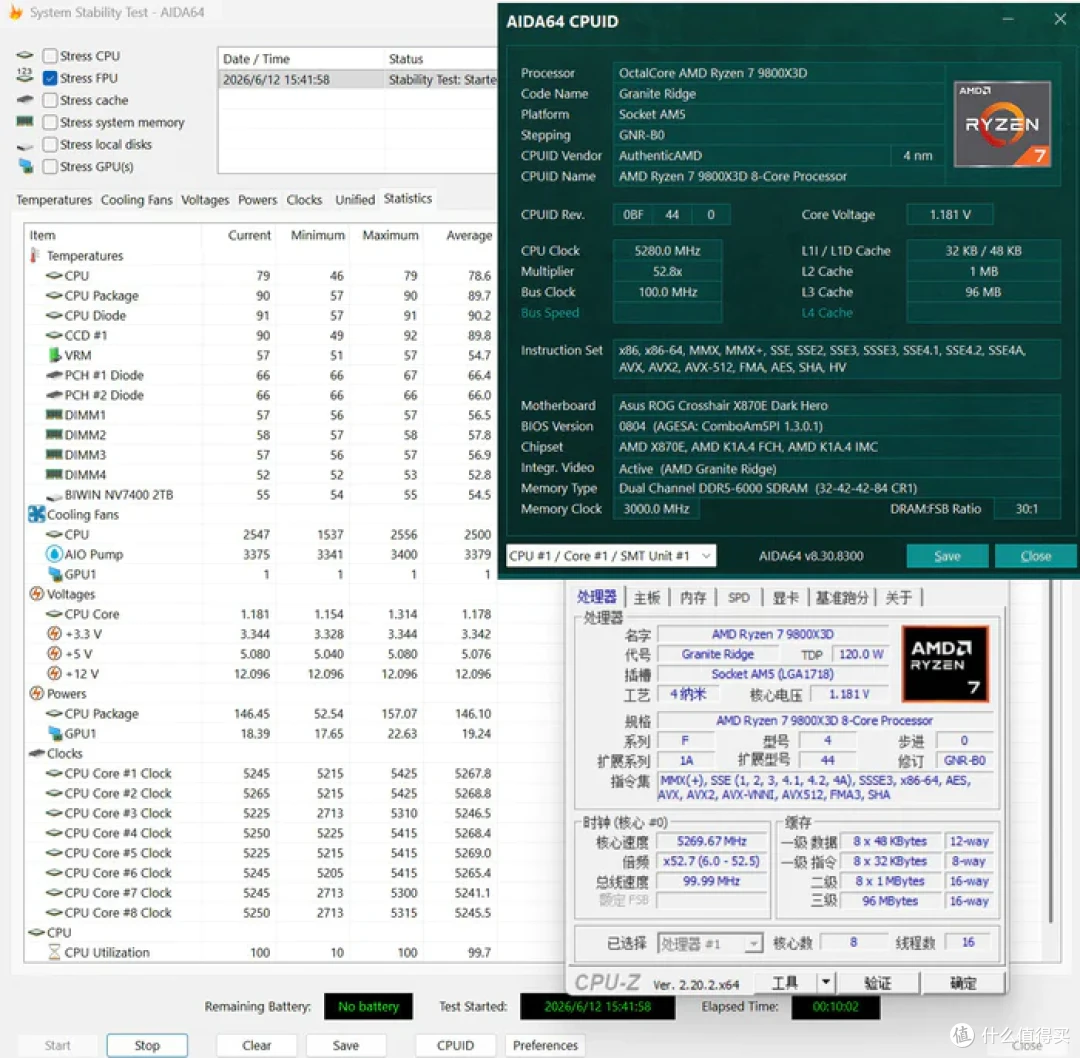Tick the Stress system memory checkbox

pos(50,122)
